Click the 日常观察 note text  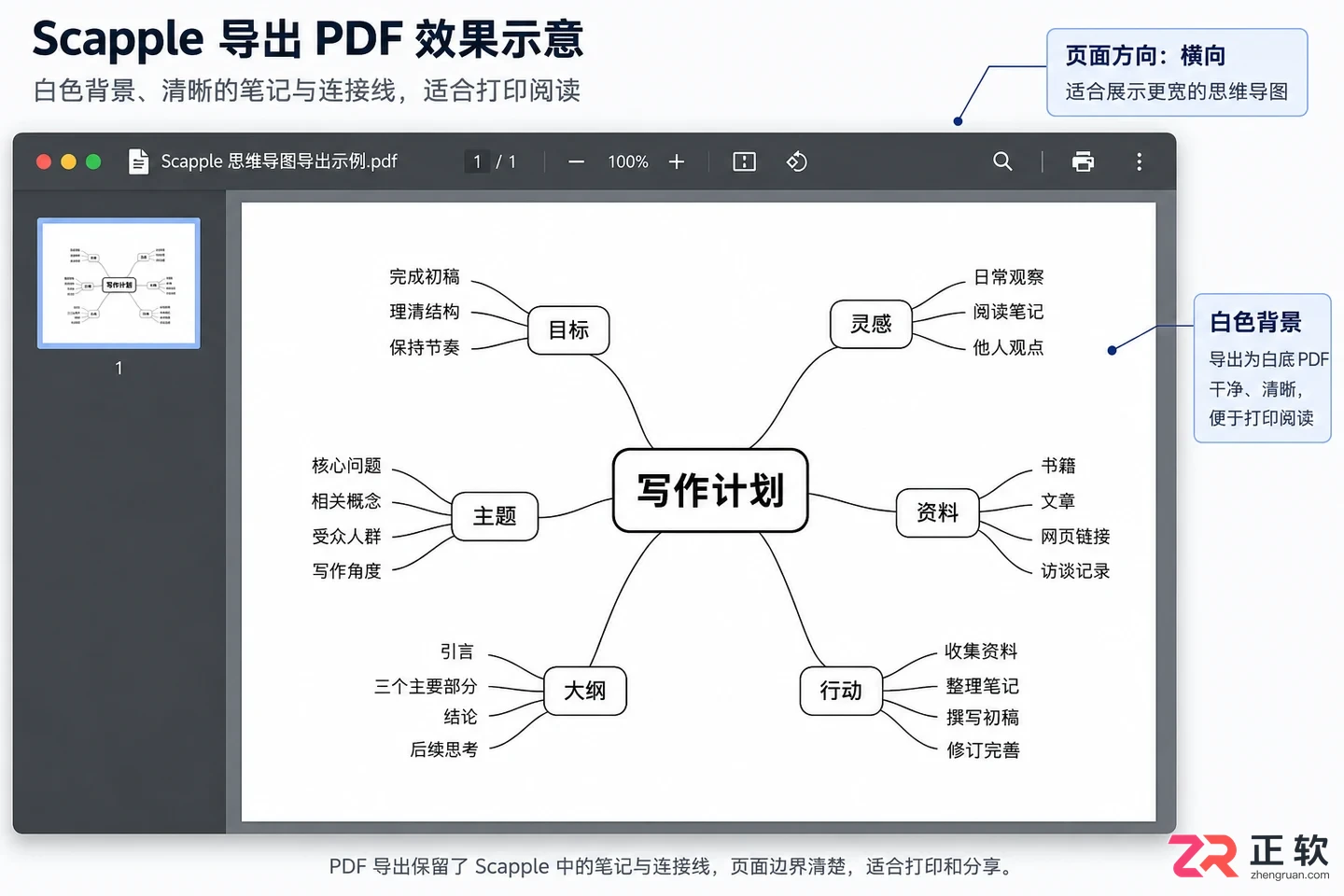click(x=1009, y=277)
